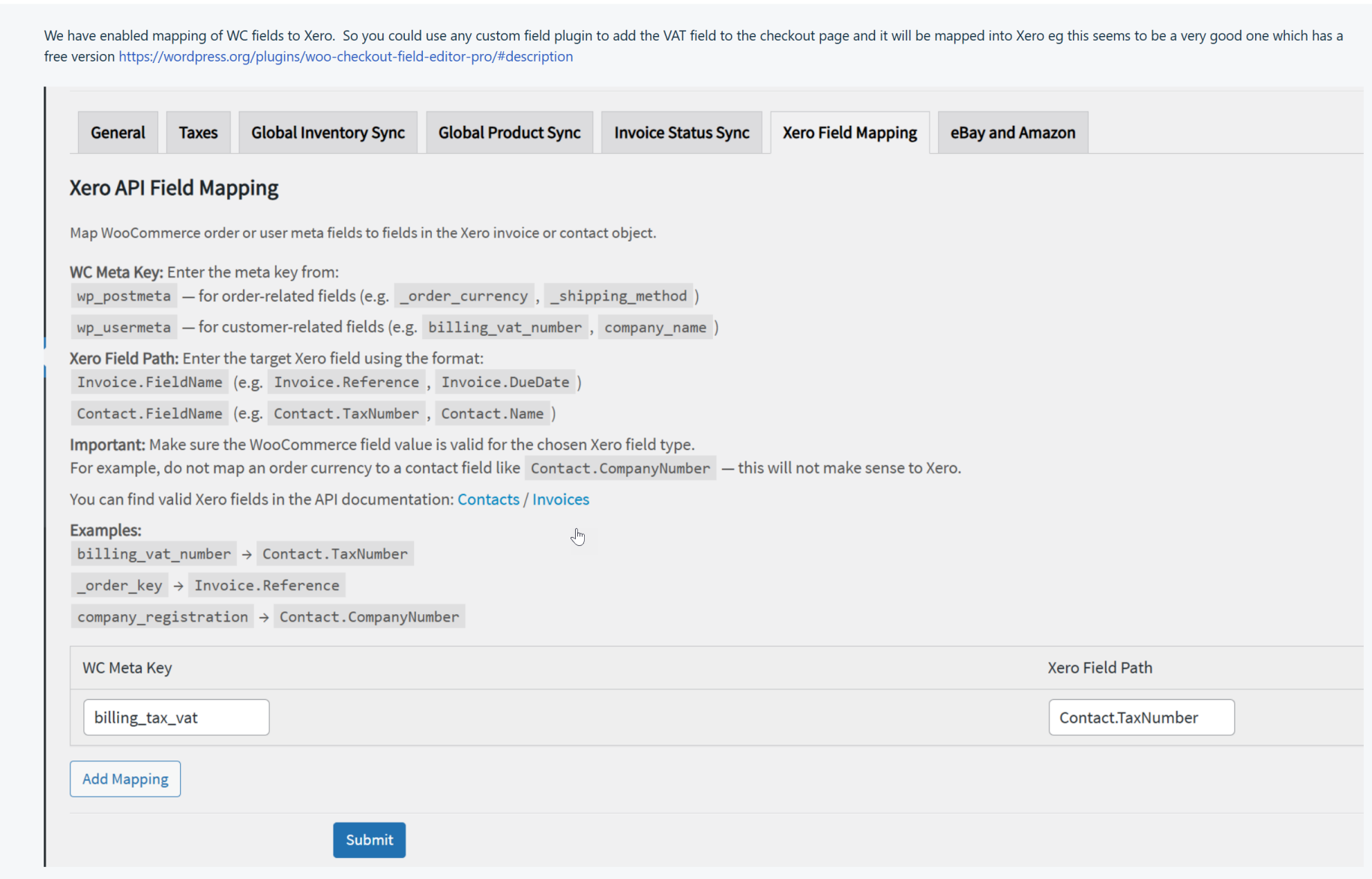Focus the Xero Field Path input Contact.TaxNumber
Screen dimensions: 1372x879
1141,718
